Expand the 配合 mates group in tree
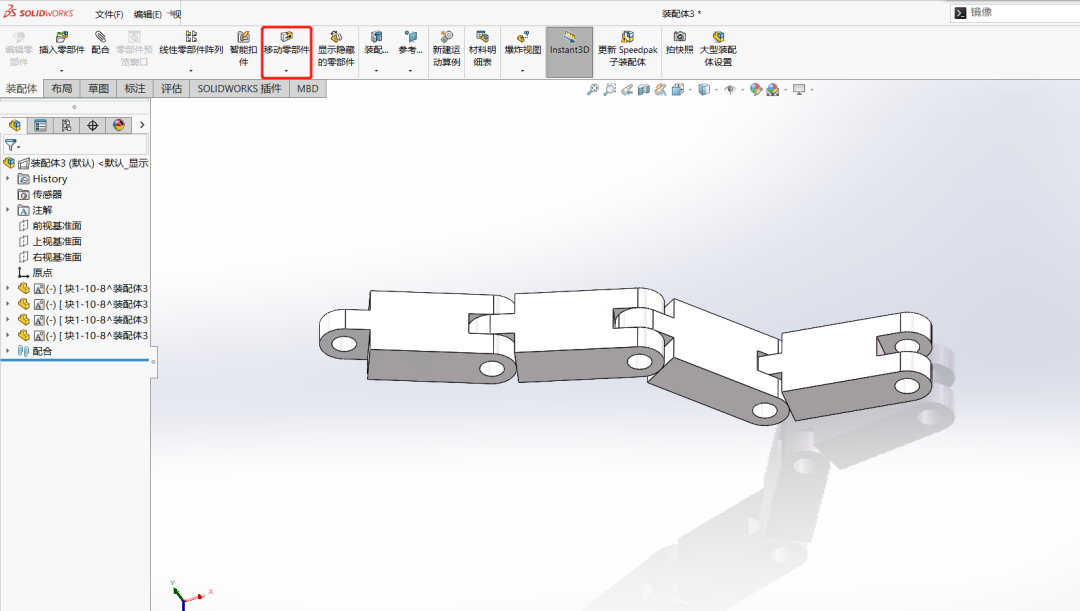1080x611 pixels. (x=8, y=351)
